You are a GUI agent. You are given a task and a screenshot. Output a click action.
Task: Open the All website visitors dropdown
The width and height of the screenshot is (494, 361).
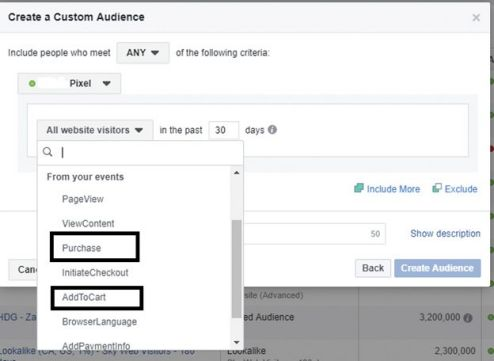click(x=95, y=130)
